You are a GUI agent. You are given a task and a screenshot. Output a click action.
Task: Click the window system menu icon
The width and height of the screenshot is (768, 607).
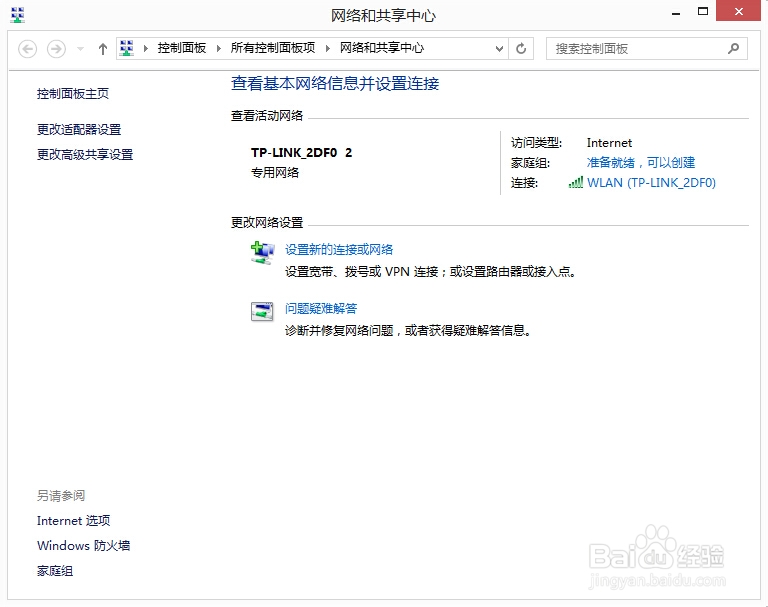coord(17,15)
